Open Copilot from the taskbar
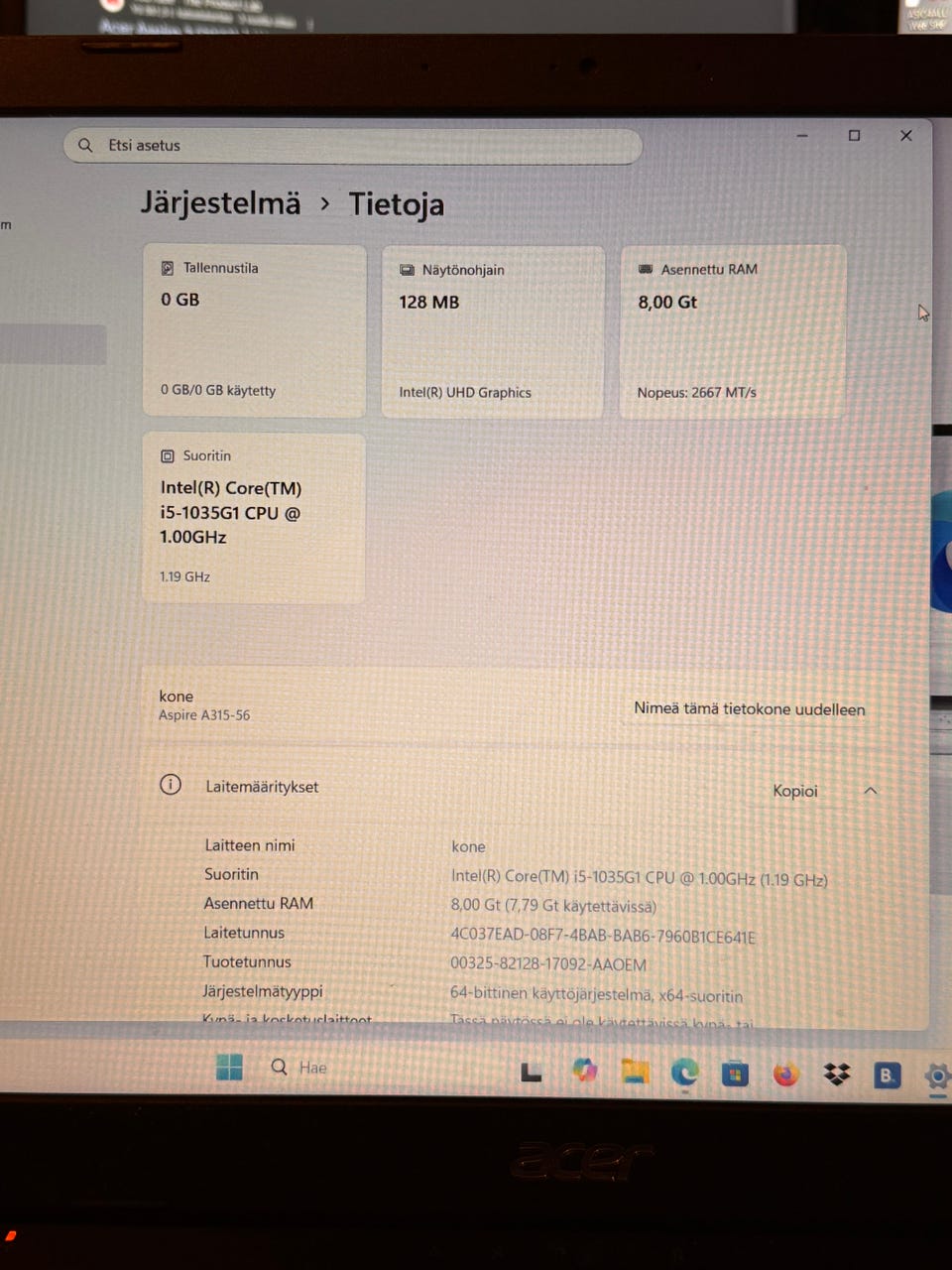This screenshot has height=1270, width=952. pos(585,1071)
